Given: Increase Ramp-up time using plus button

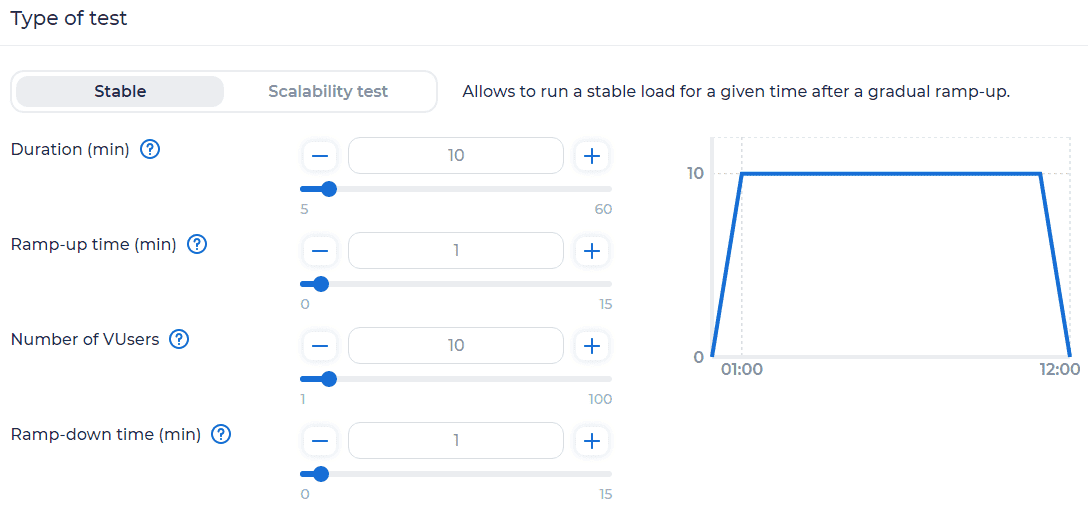Looking at the screenshot, I should (592, 251).
